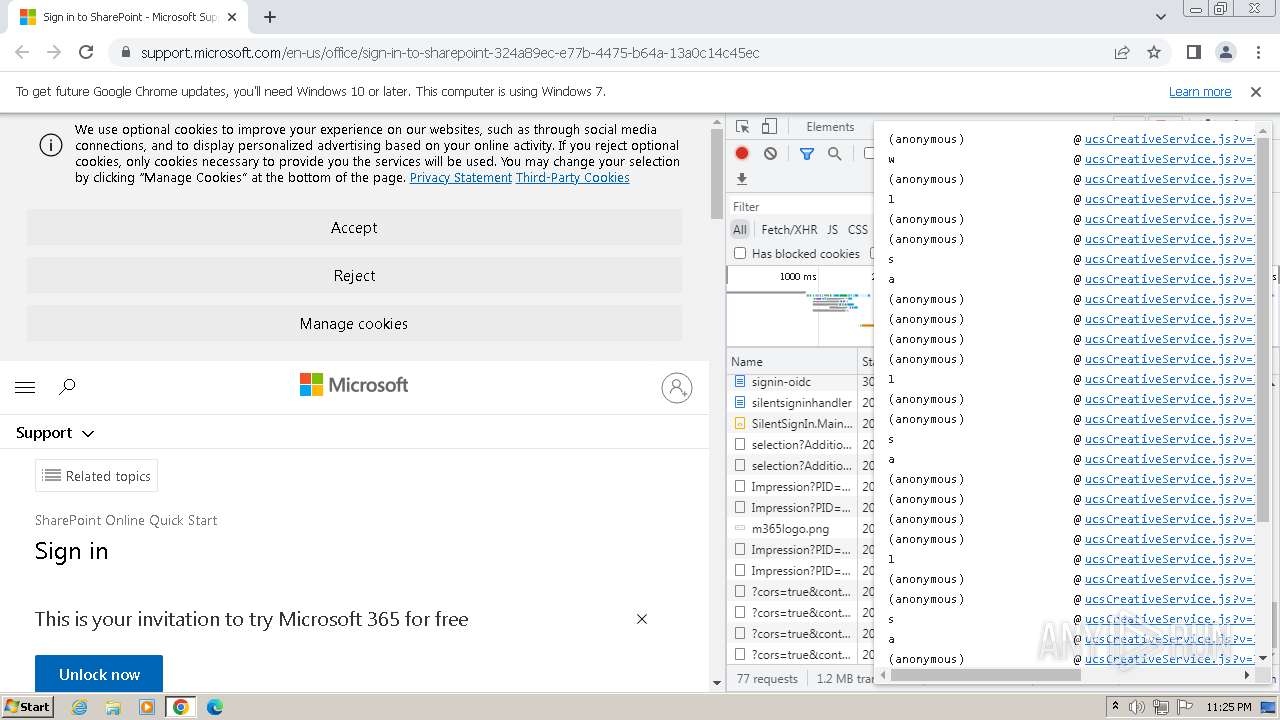This screenshot has height=720, width=1280.
Task: Select the CSS filter type
Action: click(x=858, y=230)
